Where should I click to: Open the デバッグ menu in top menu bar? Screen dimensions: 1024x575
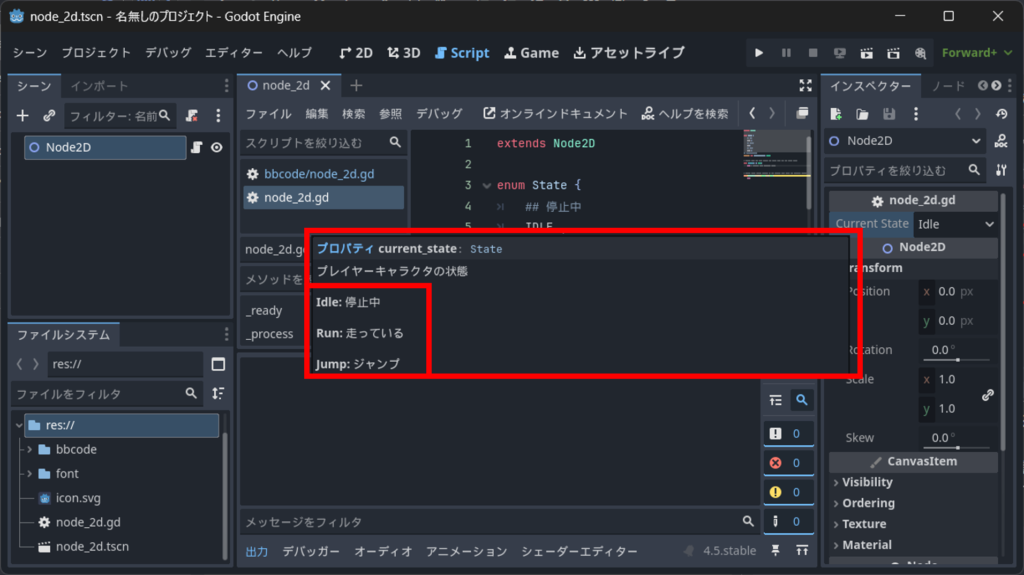point(168,53)
